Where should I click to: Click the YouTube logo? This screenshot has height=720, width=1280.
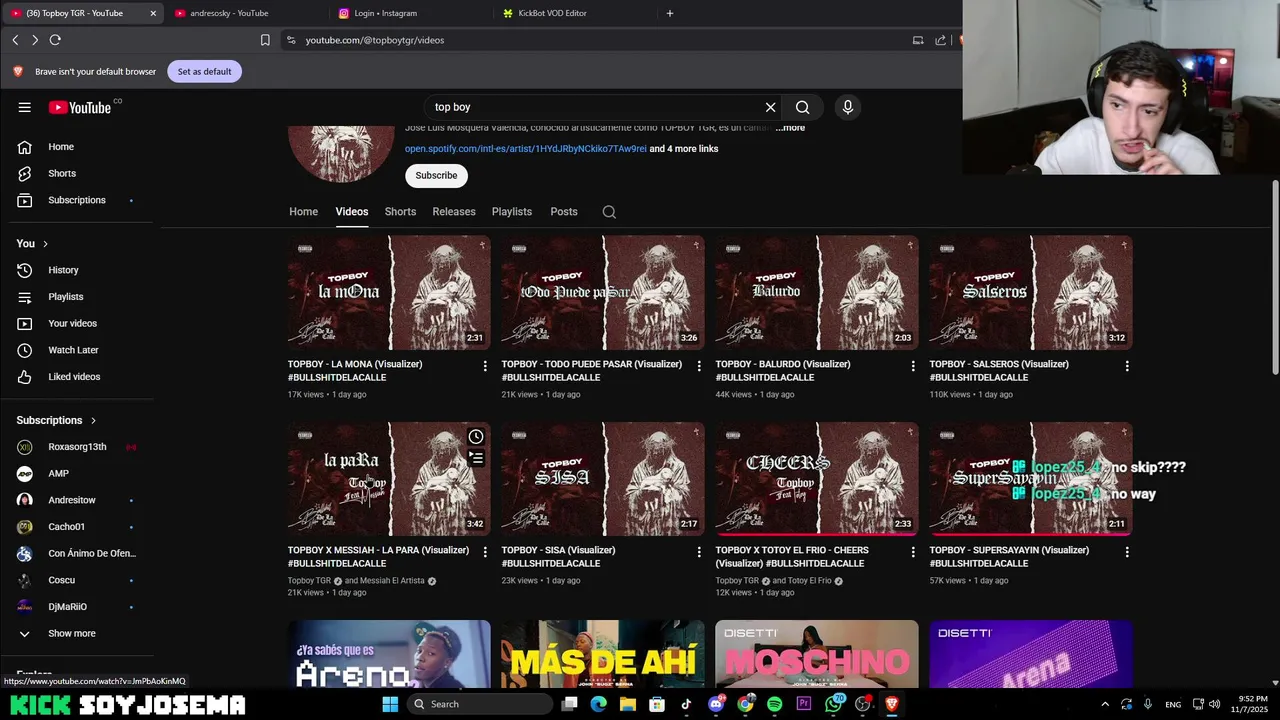click(80, 107)
